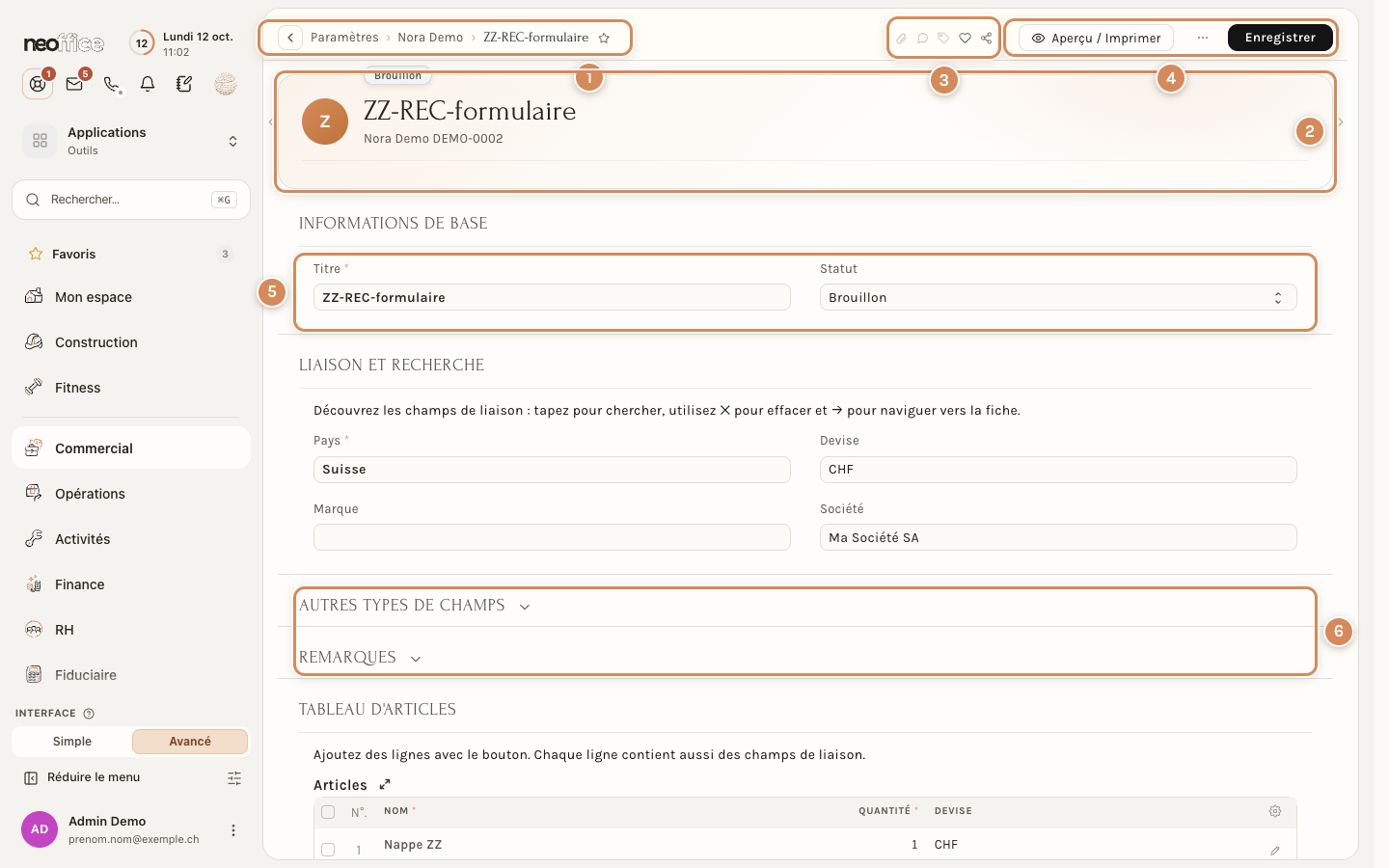Tick the select-all Articles checkbox

coord(328,812)
